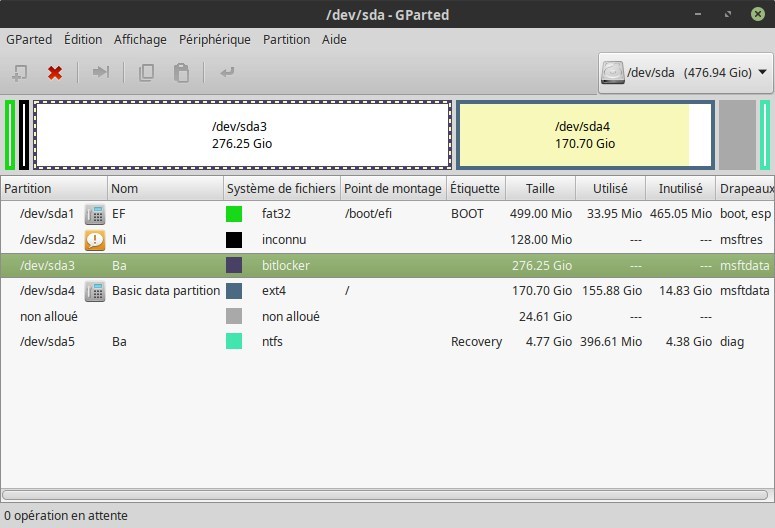Click the warning icon on /dev/sda2 row
The image size is (775, 528).
pos(94,240)
